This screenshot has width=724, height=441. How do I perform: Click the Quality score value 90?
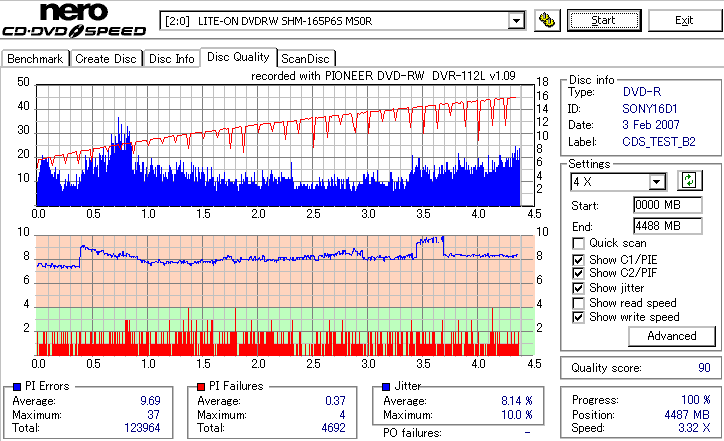pos(704,368)
